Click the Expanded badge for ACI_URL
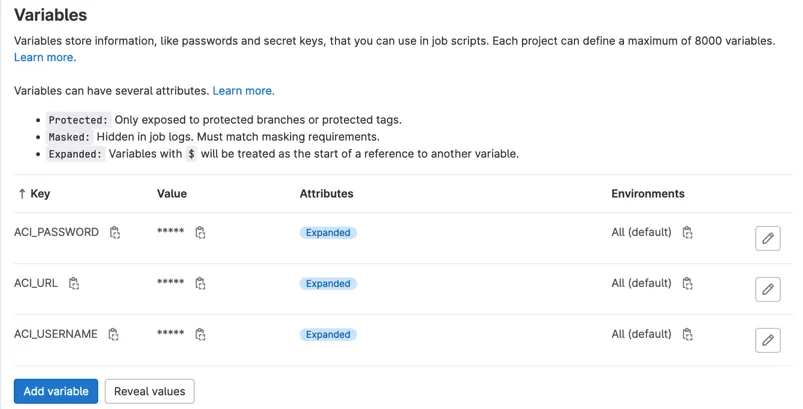 [328, 284]
